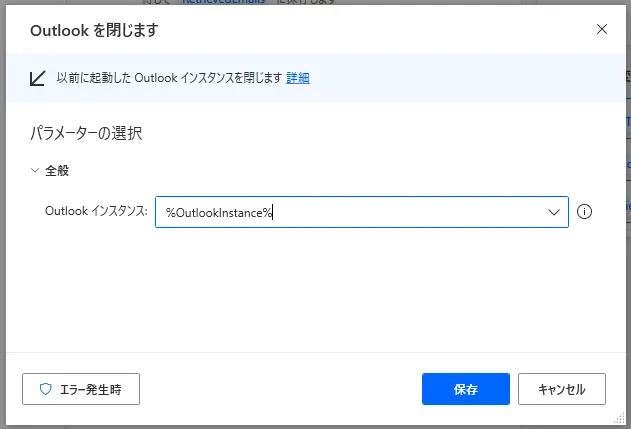Image resolution: width=631 pixels, height=429 pixels.
Task: Click the 保存 button
Action: 466,389
